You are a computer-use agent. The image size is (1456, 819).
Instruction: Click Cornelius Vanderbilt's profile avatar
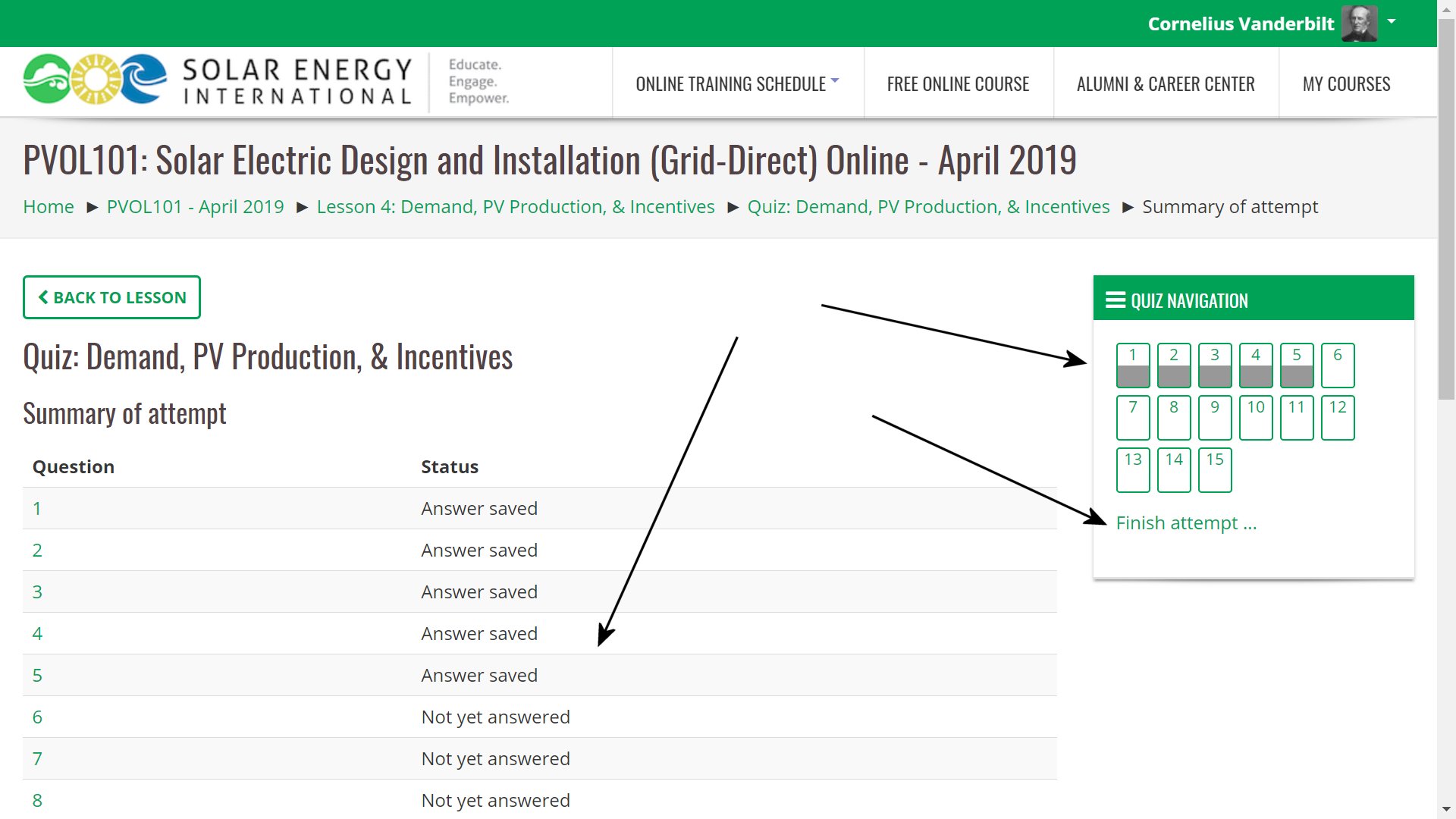1358,24
